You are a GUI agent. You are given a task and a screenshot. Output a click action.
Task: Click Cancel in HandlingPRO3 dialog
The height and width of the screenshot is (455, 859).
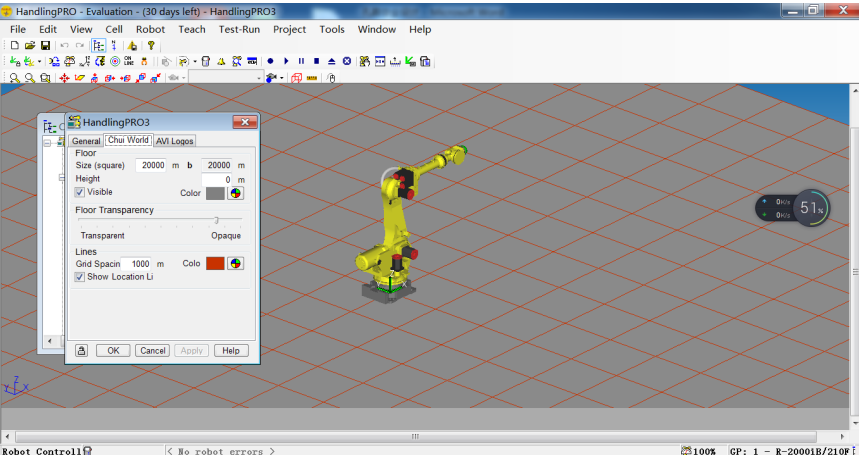tap(152, 350)
